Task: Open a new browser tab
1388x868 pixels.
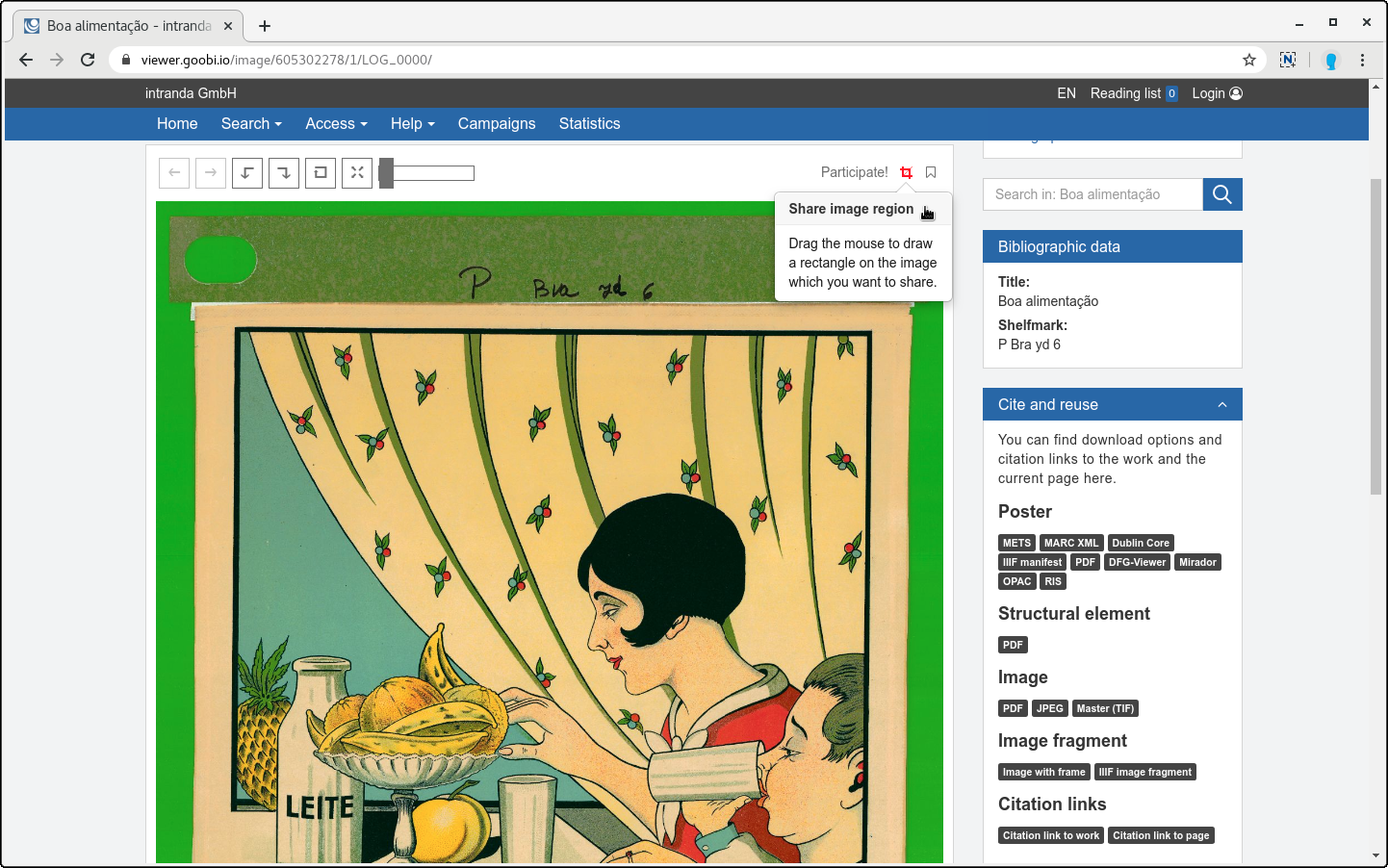Action: click(x=265, y=26)
